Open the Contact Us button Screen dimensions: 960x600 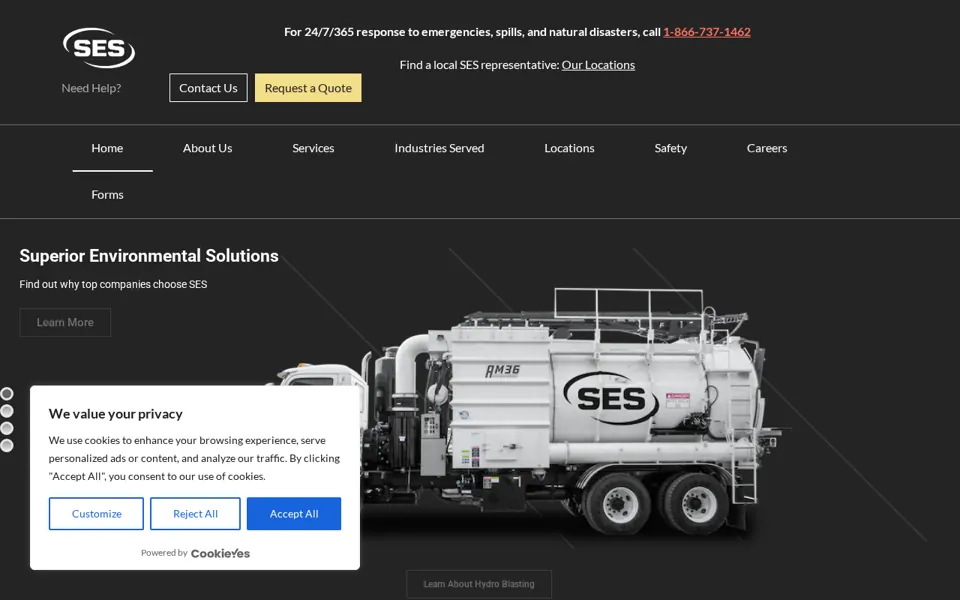[x=208, y=88]
